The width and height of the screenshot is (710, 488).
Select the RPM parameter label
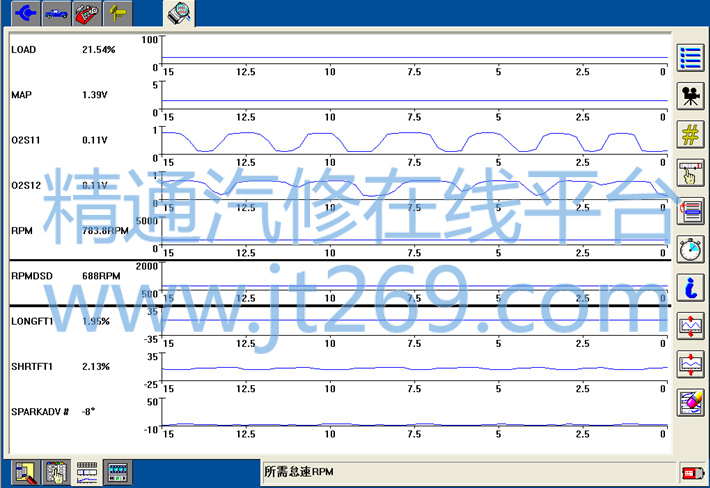point(22,231)
